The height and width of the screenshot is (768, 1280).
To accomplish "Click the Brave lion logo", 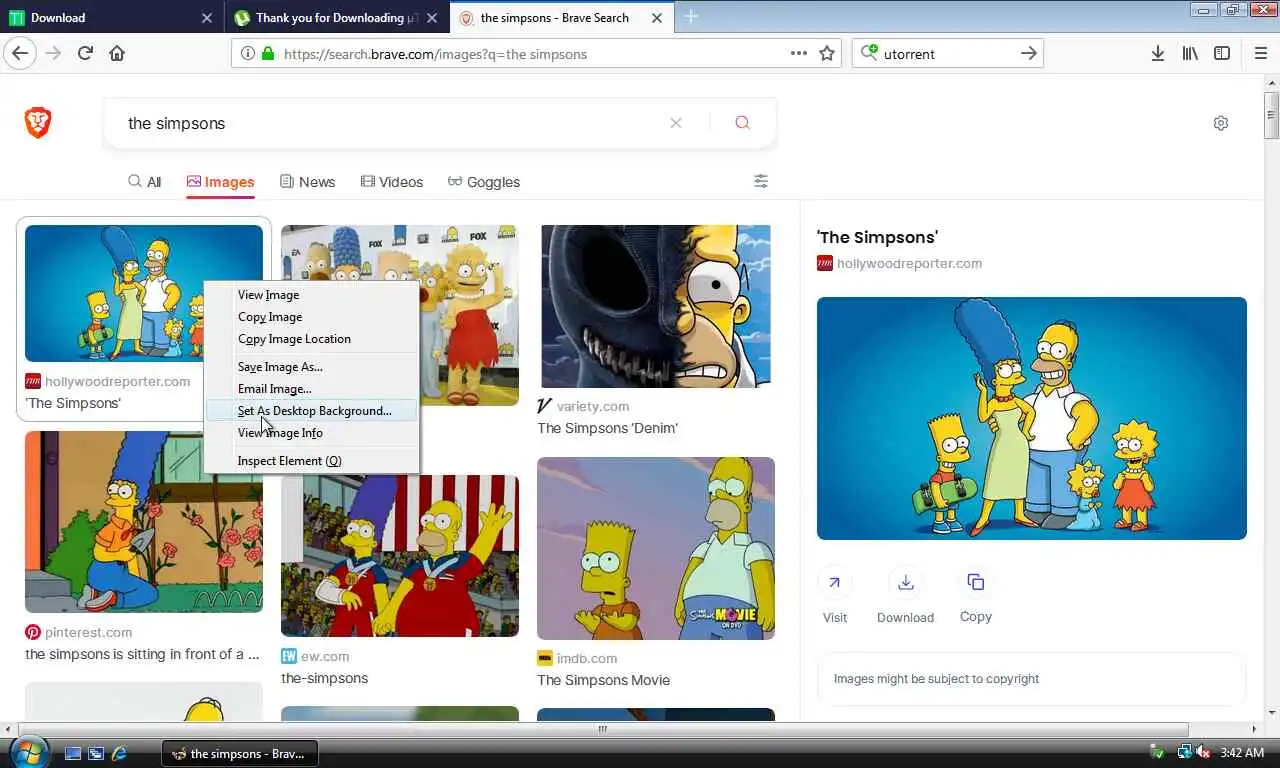I will tap(38, 123).
